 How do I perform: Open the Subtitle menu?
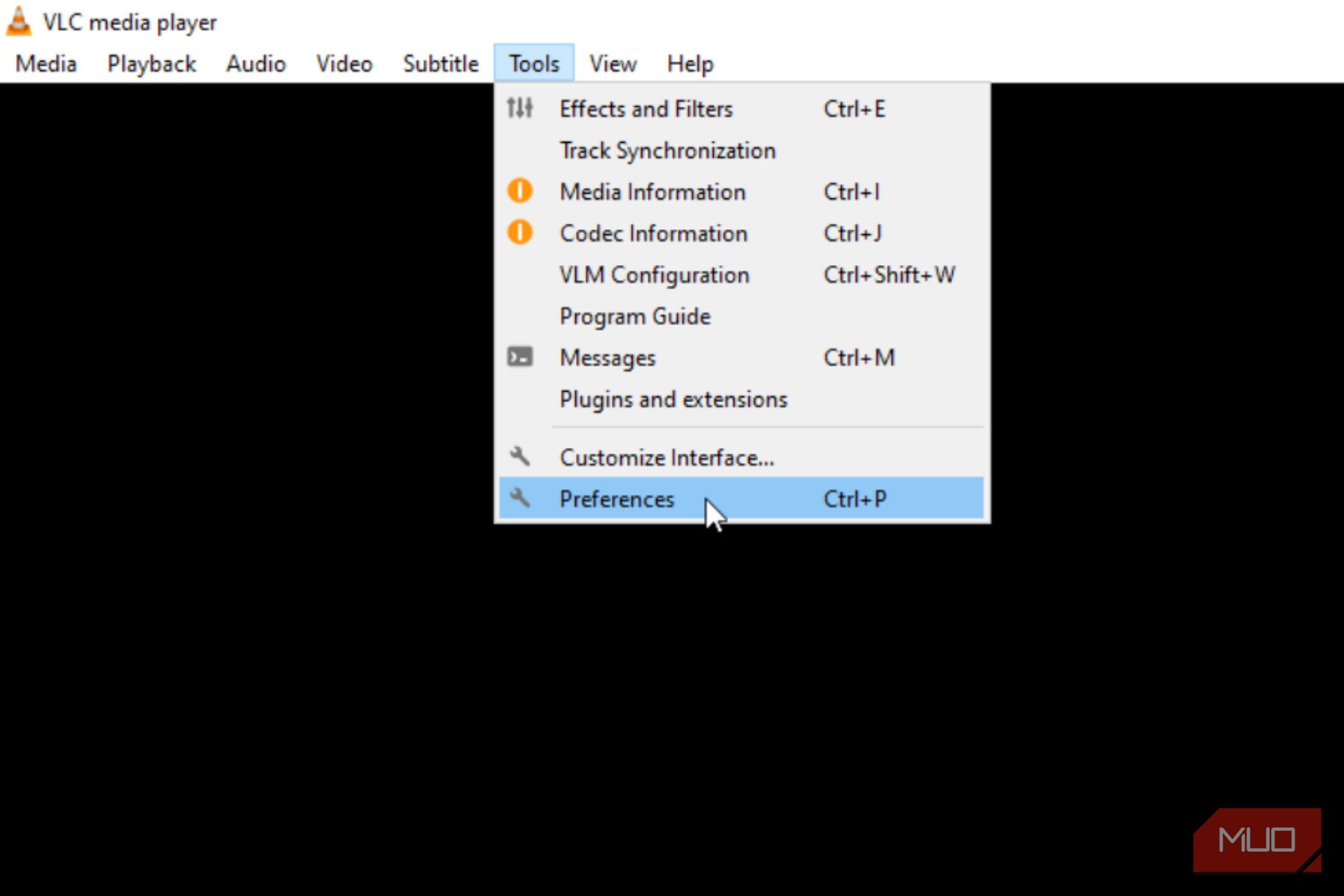tap(441, 63)
